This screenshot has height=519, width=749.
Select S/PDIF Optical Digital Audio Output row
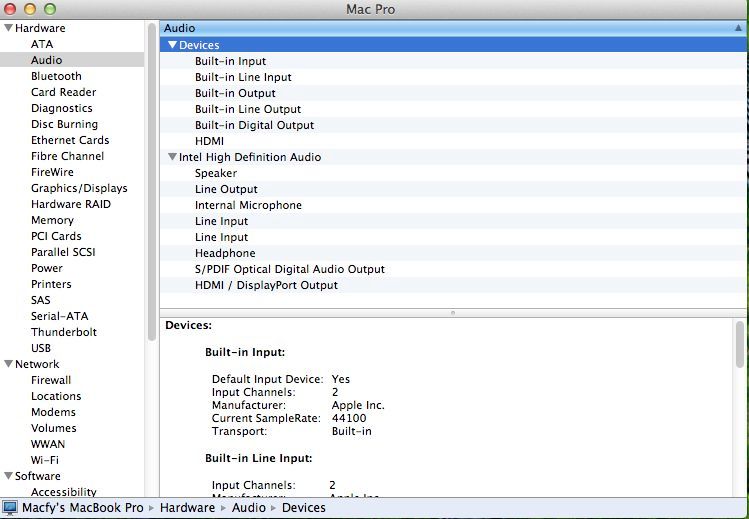click(x=453, y=269)
